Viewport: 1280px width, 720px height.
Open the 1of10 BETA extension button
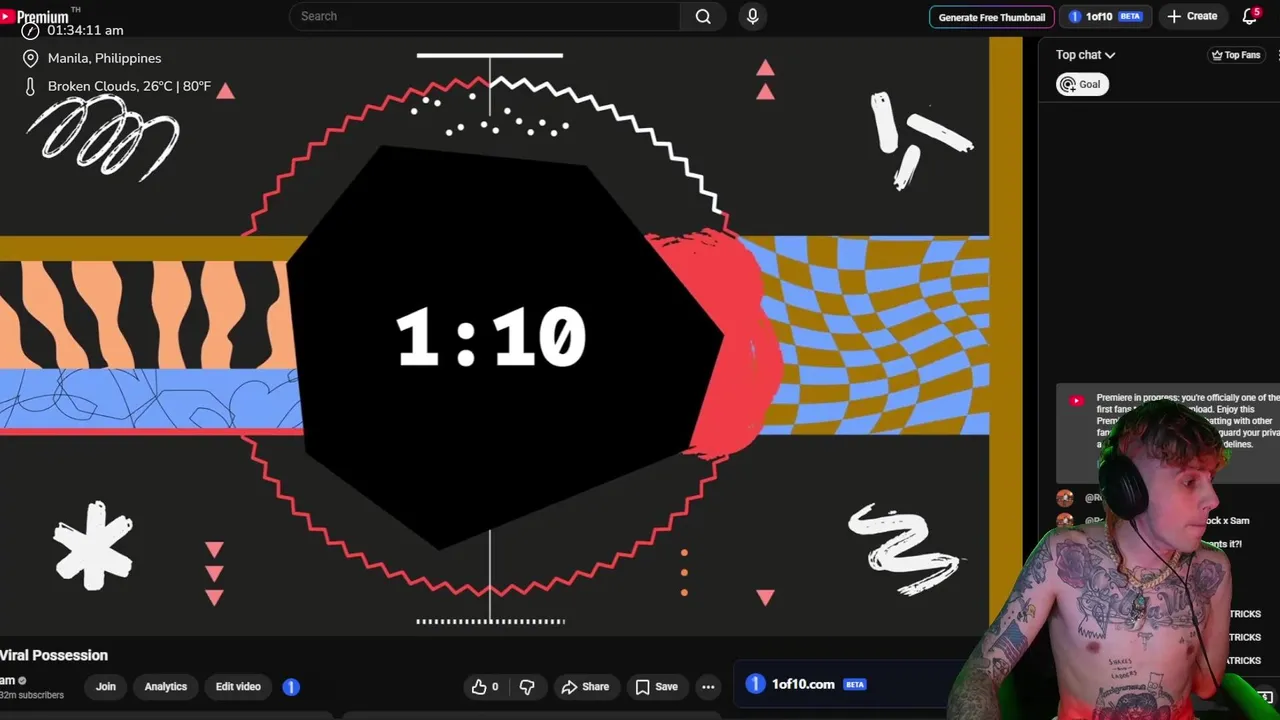point(1105,17)
